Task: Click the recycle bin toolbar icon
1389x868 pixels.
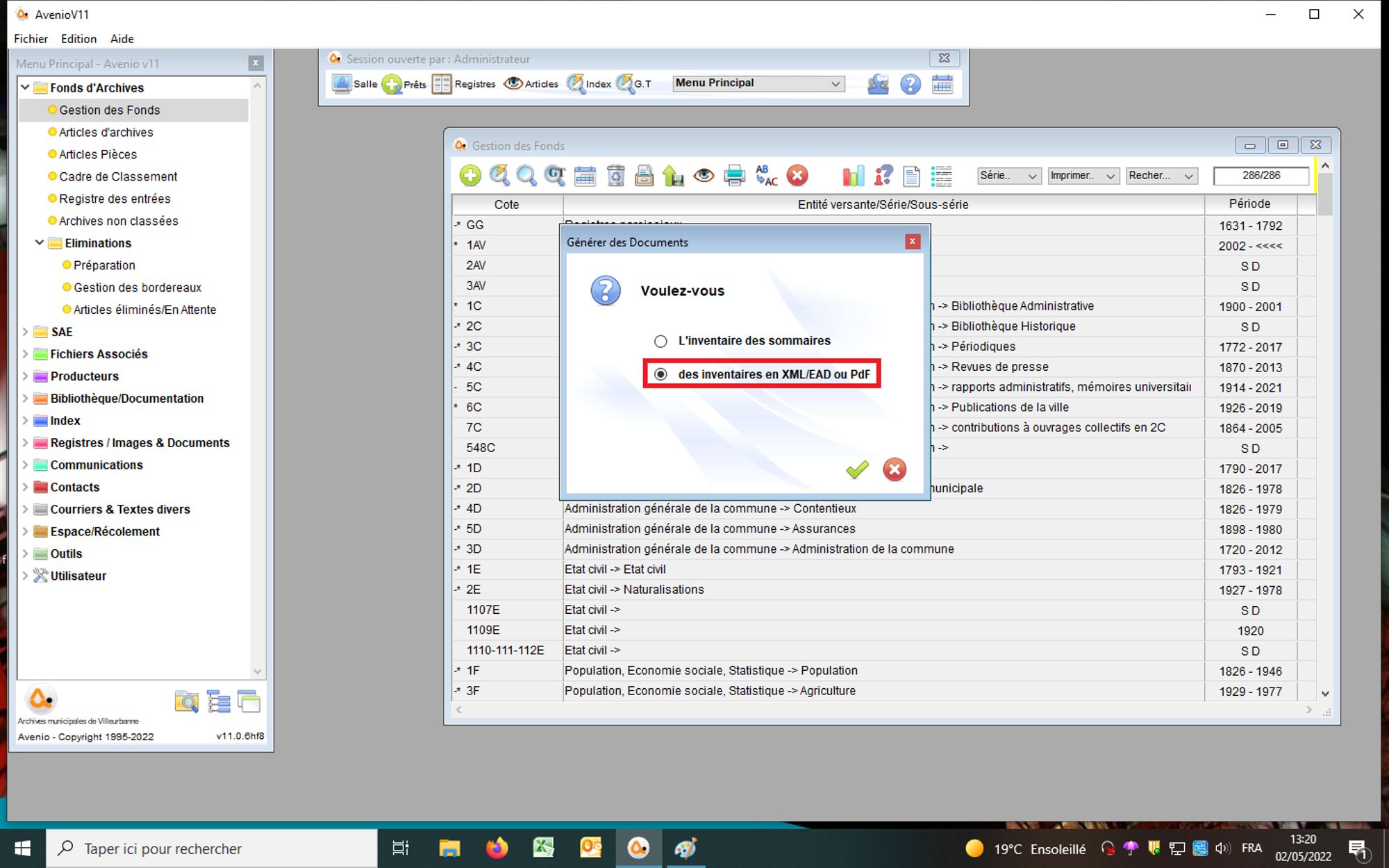Action: tap(615, 176)
